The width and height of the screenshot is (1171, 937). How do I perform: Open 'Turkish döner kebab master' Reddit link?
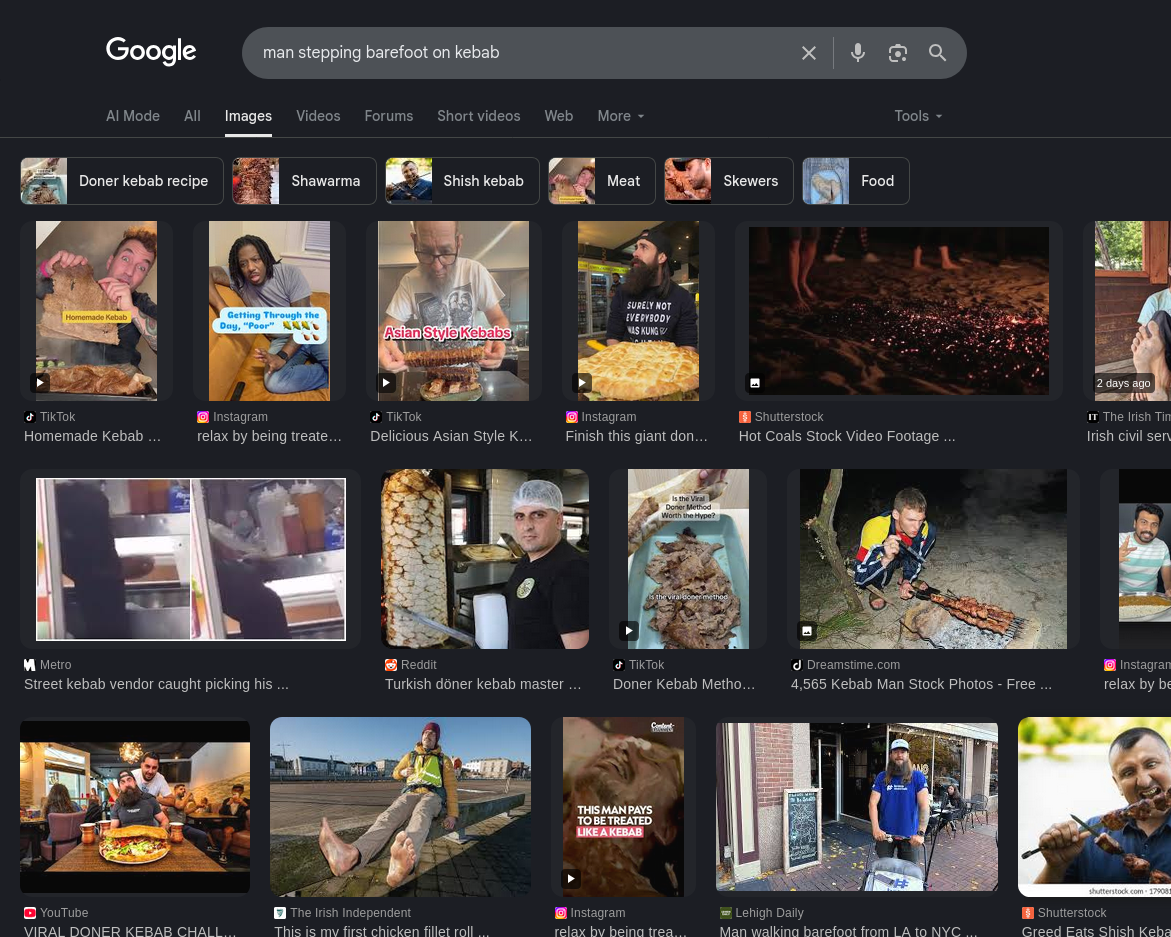tap(482, 684)
